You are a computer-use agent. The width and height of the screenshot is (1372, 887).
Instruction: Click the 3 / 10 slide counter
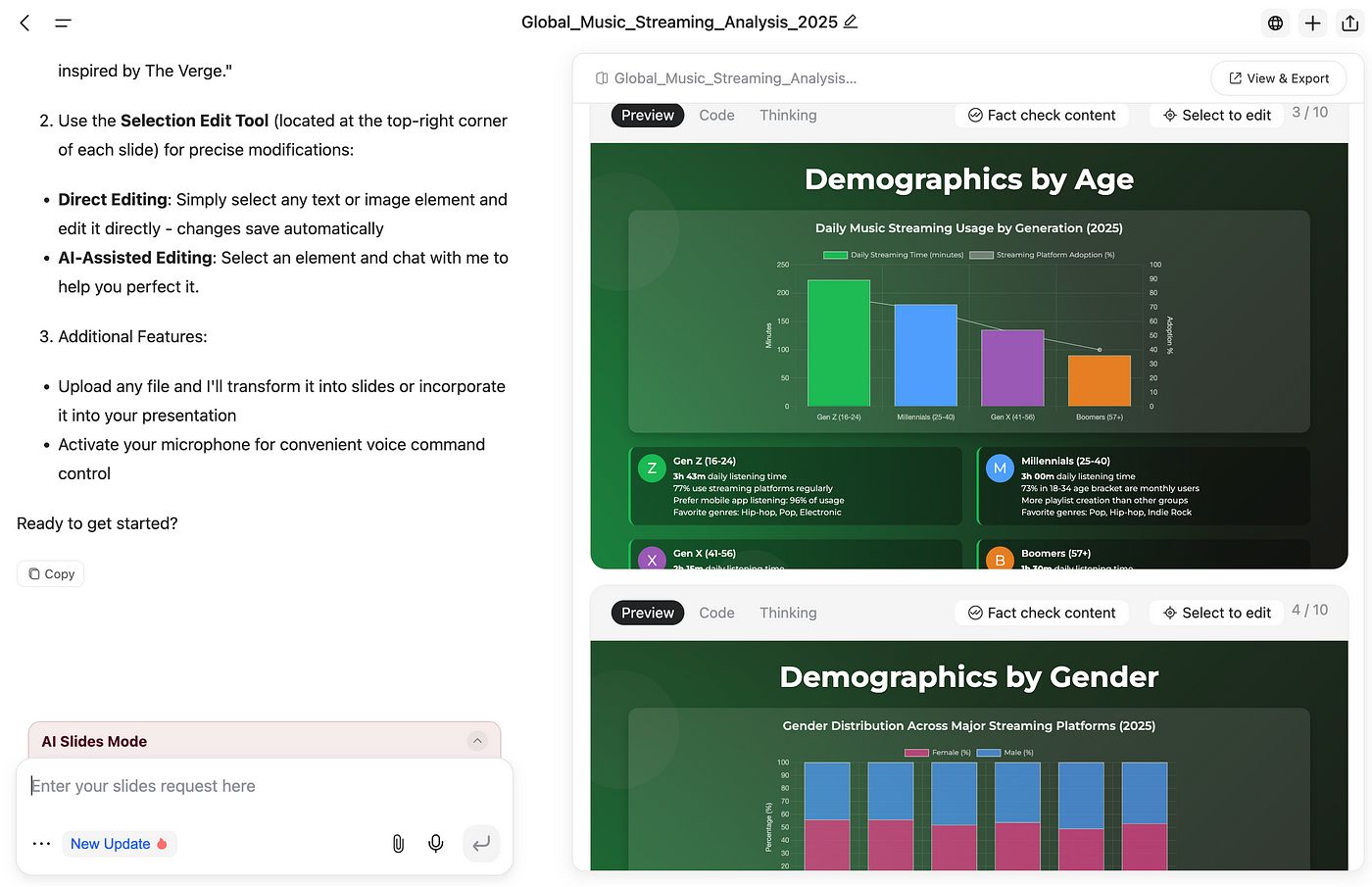pyautogui.click(x=1309, y=113)
